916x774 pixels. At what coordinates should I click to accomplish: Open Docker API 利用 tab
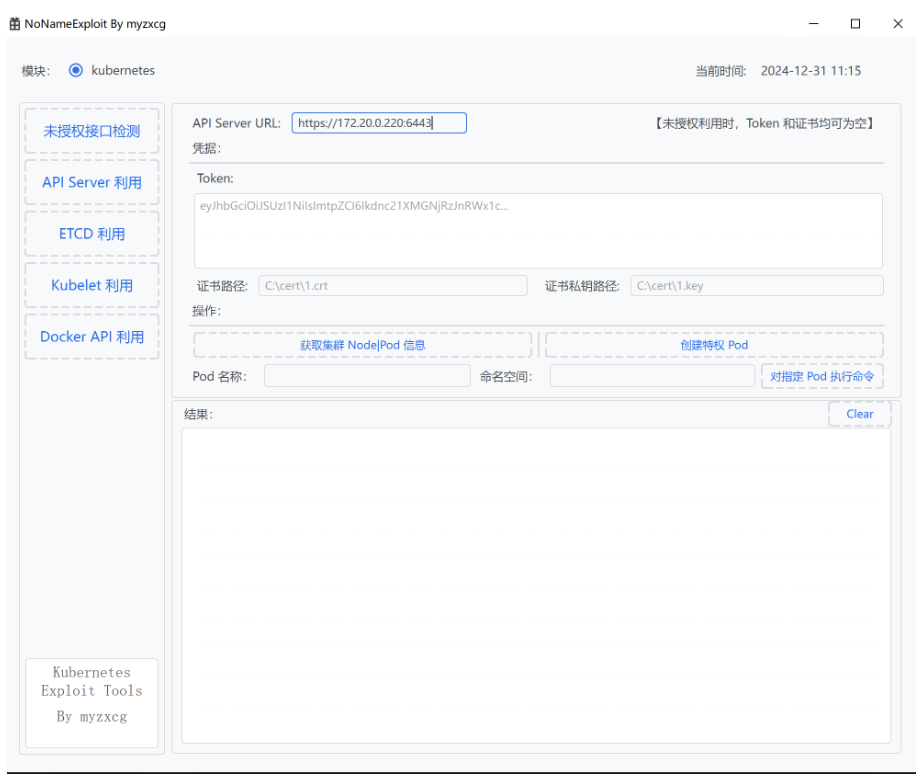point(92,336)
